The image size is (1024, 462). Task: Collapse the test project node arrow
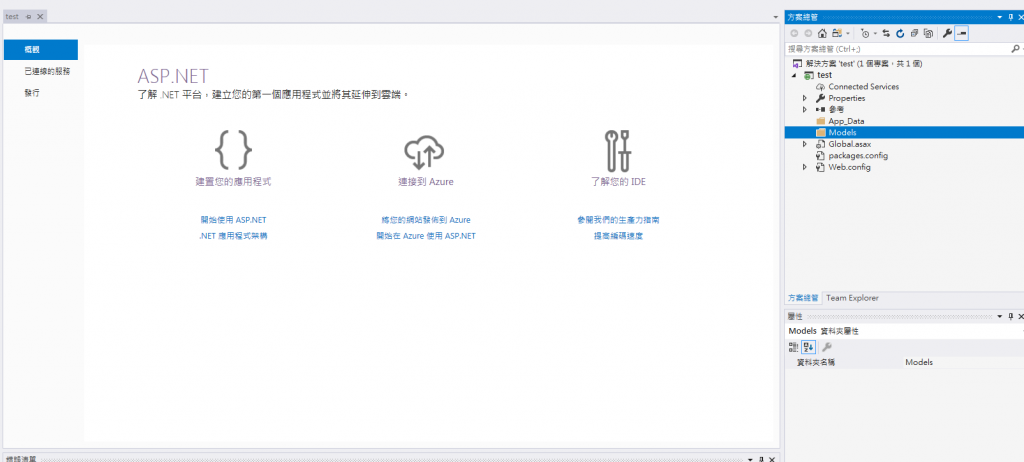pyautogui.click(x=795, y=75)
